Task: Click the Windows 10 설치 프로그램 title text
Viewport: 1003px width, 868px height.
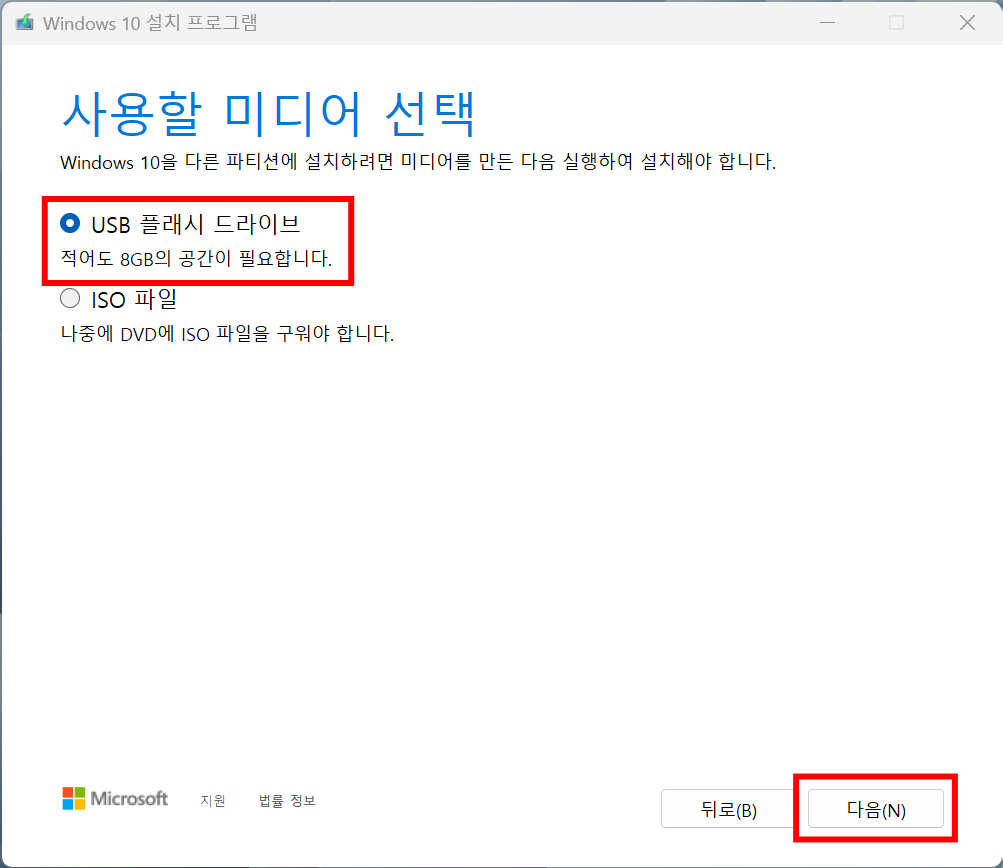Action: click(x=150, y=23)
